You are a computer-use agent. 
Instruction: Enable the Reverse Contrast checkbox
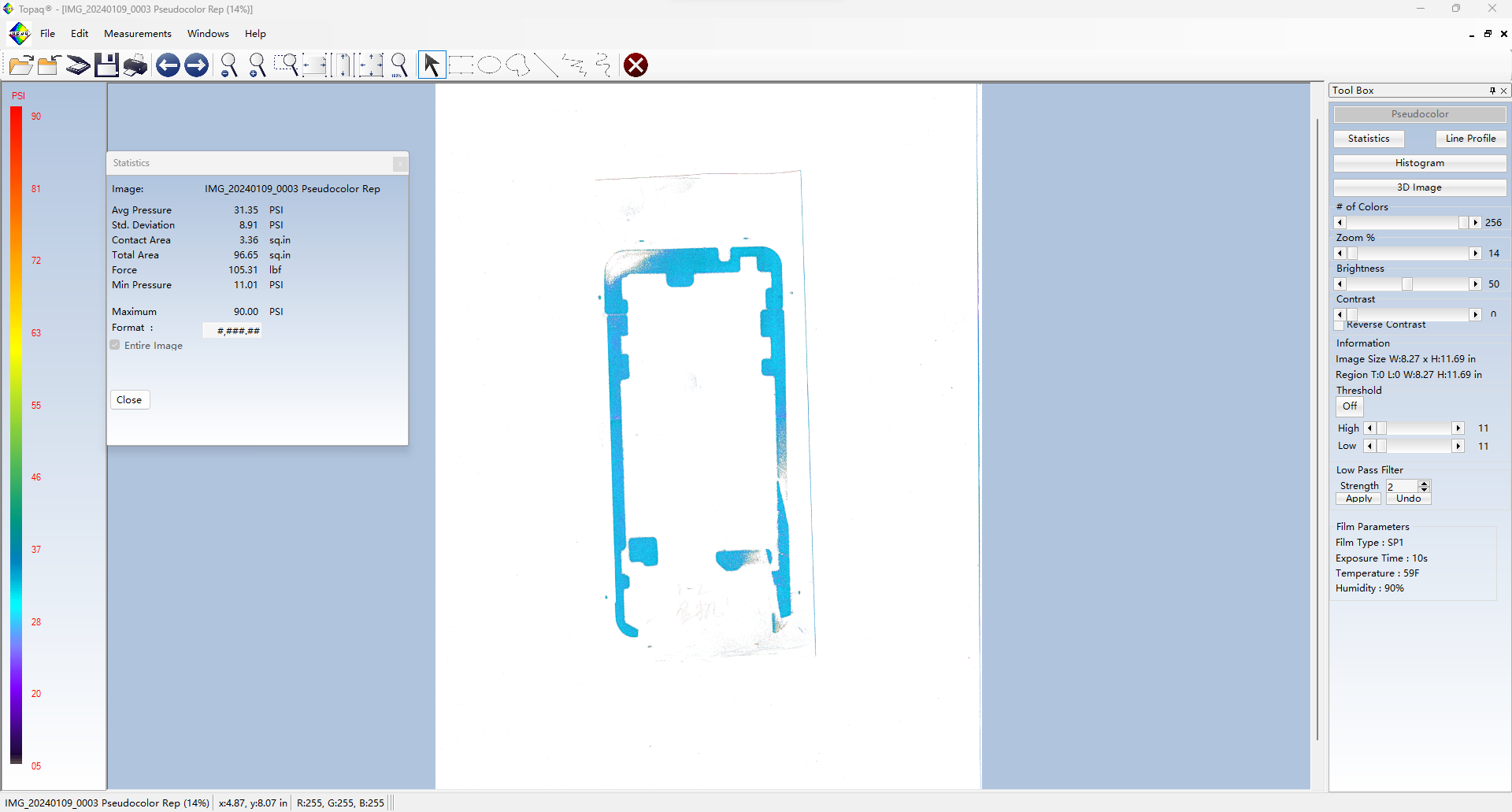(x=1340, y=325)
